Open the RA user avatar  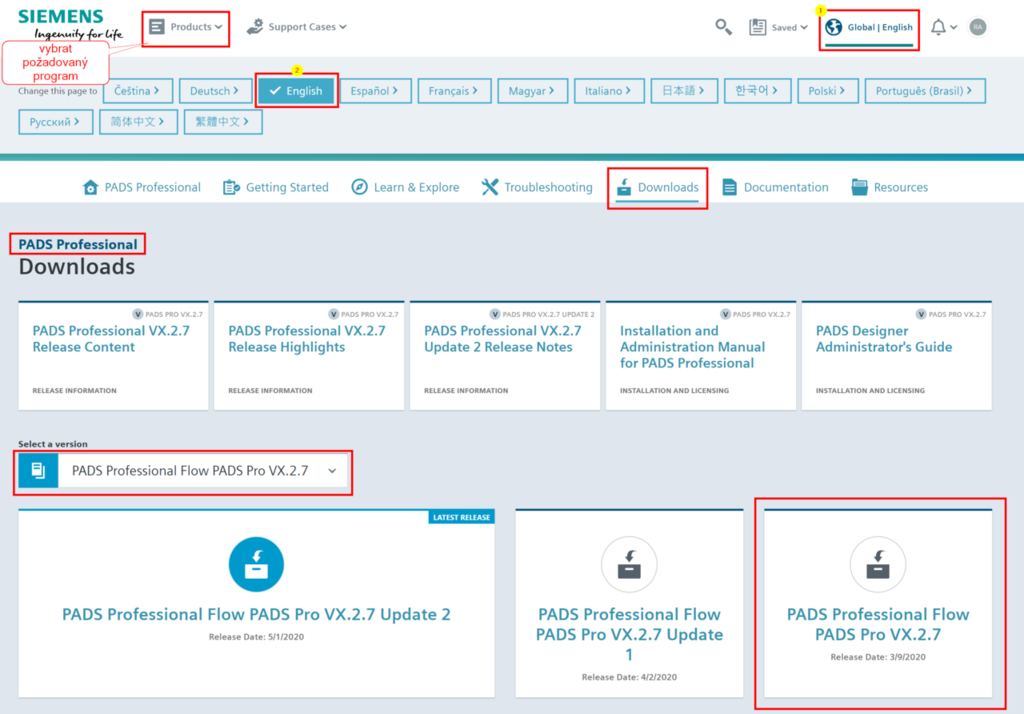pos(978,27)
